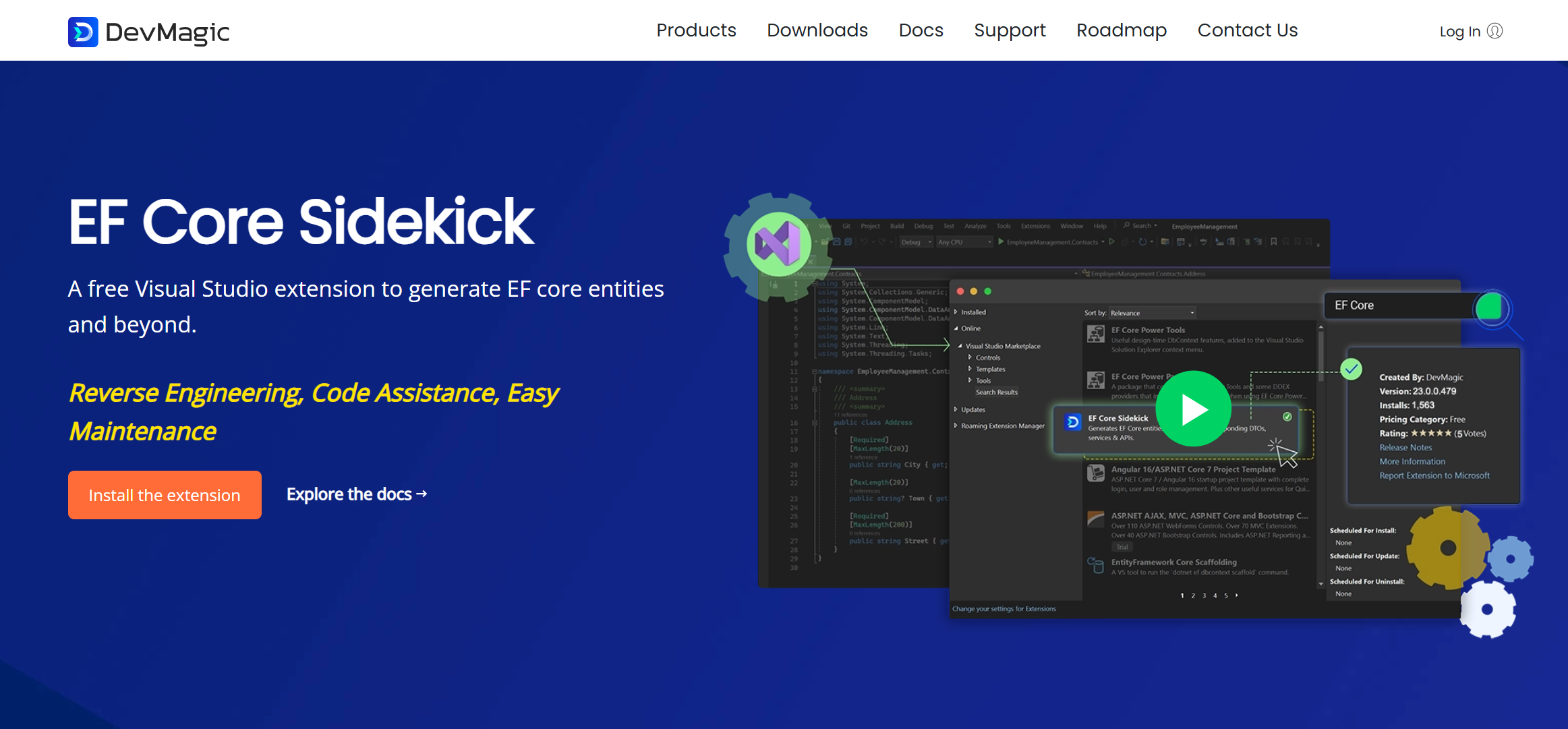Select EntityFramework Core Scaffolding entry
Viewport: 1568px width, 729px height.
click(x=1200, y=567)
